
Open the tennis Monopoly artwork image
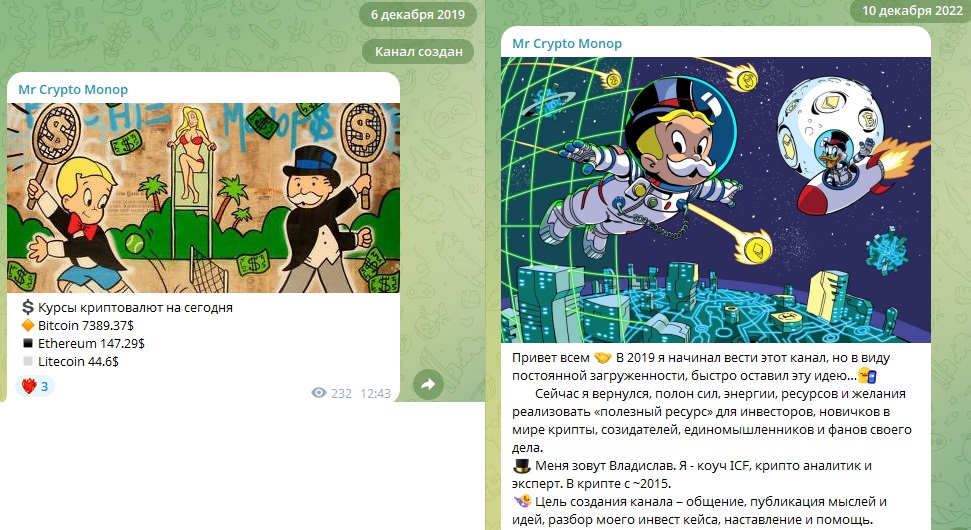[x=203, y=198]
